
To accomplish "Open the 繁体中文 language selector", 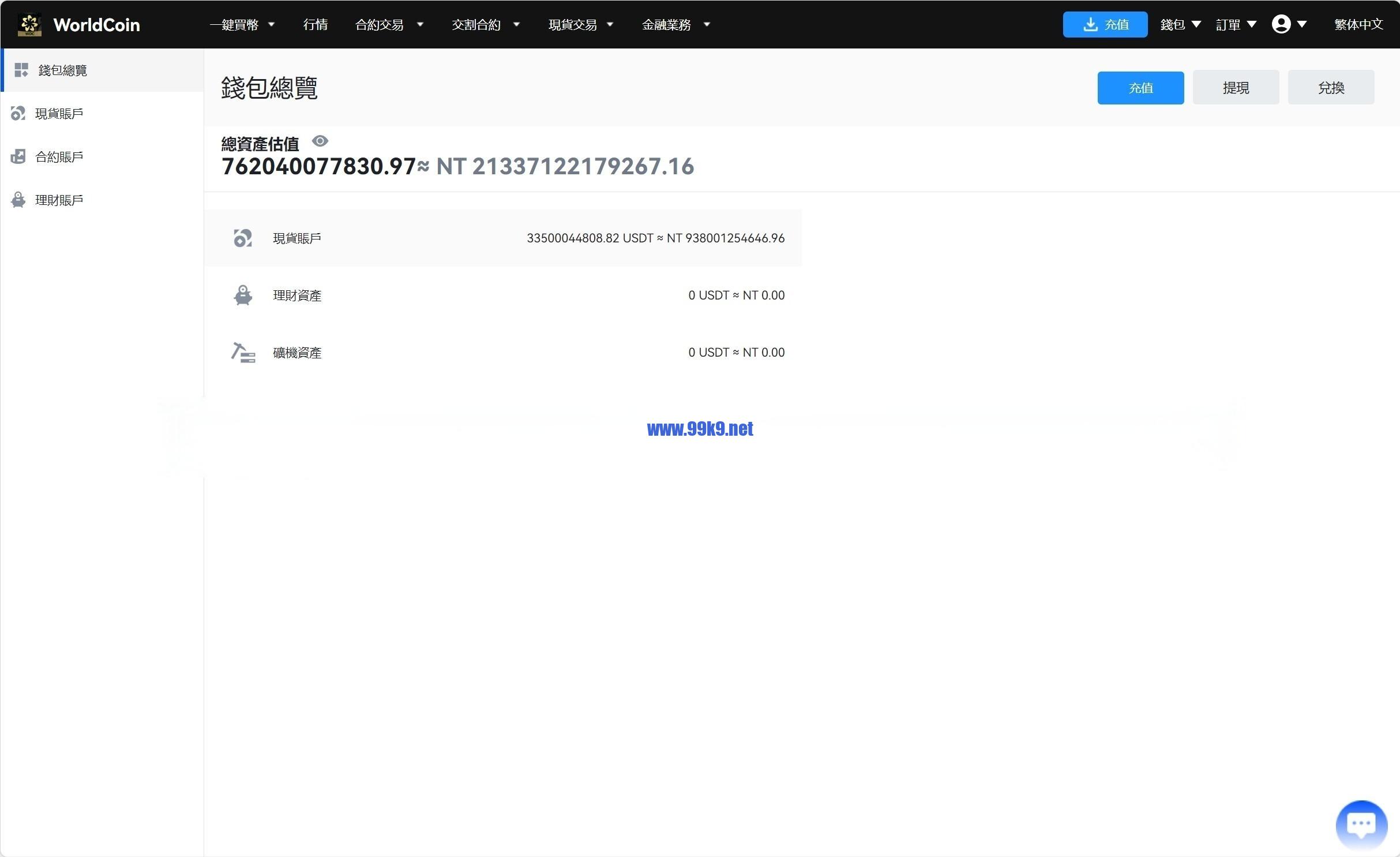I will [x=1358, y=24].
